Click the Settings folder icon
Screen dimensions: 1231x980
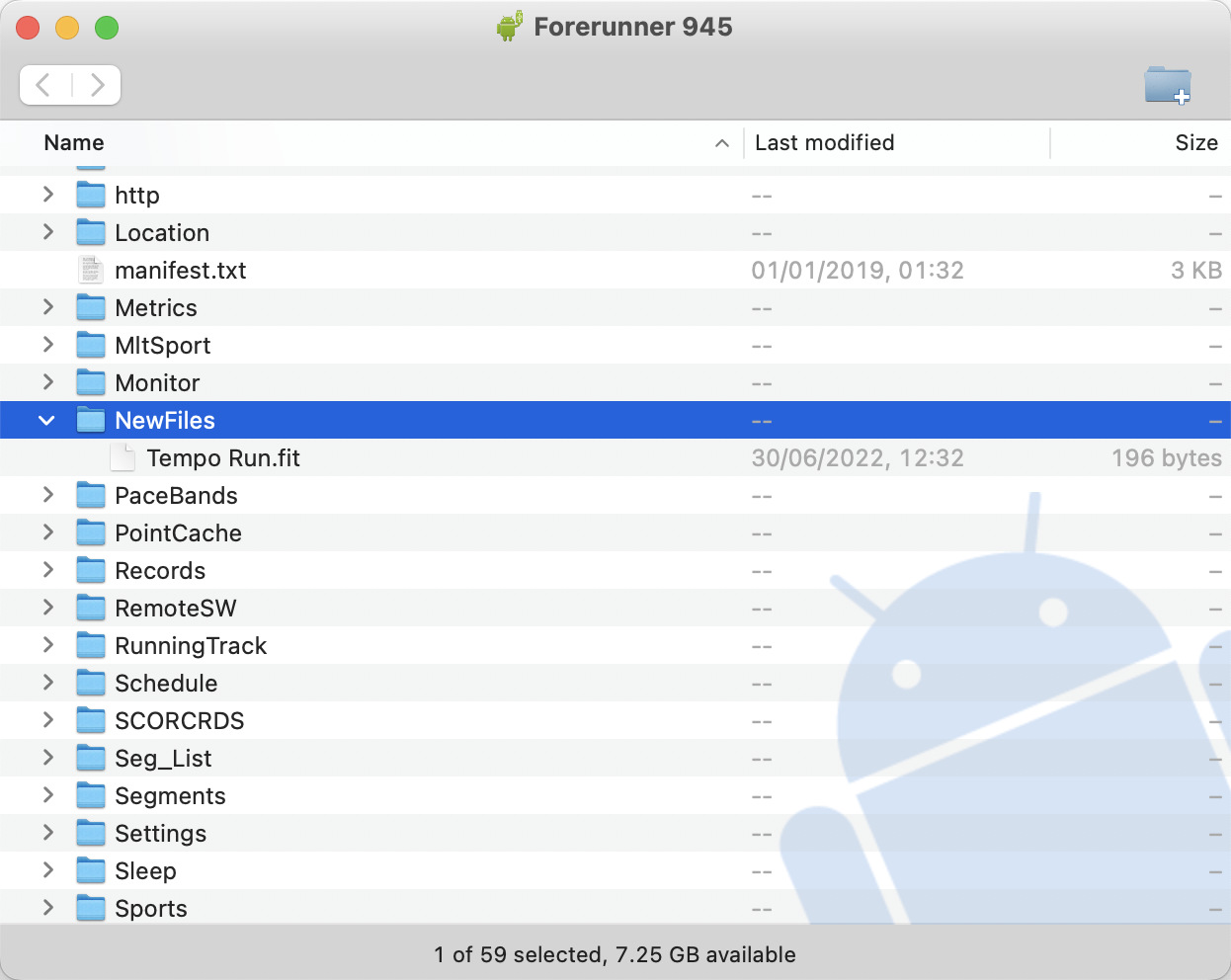click(91, 833)
